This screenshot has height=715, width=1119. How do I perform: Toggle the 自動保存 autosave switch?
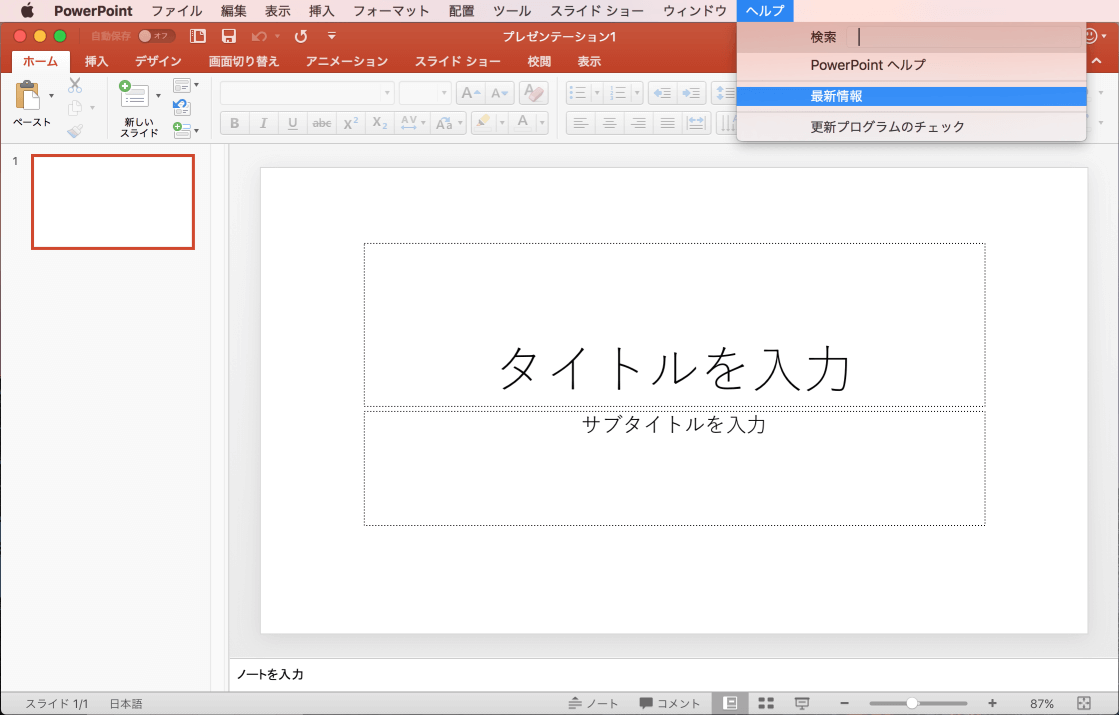tap(157, 36)
